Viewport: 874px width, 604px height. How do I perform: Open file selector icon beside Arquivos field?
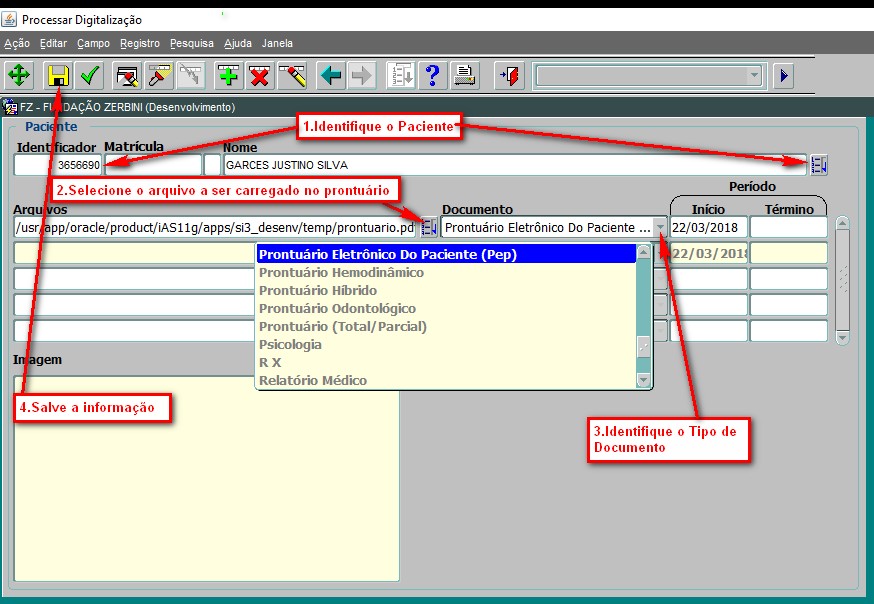429,227
